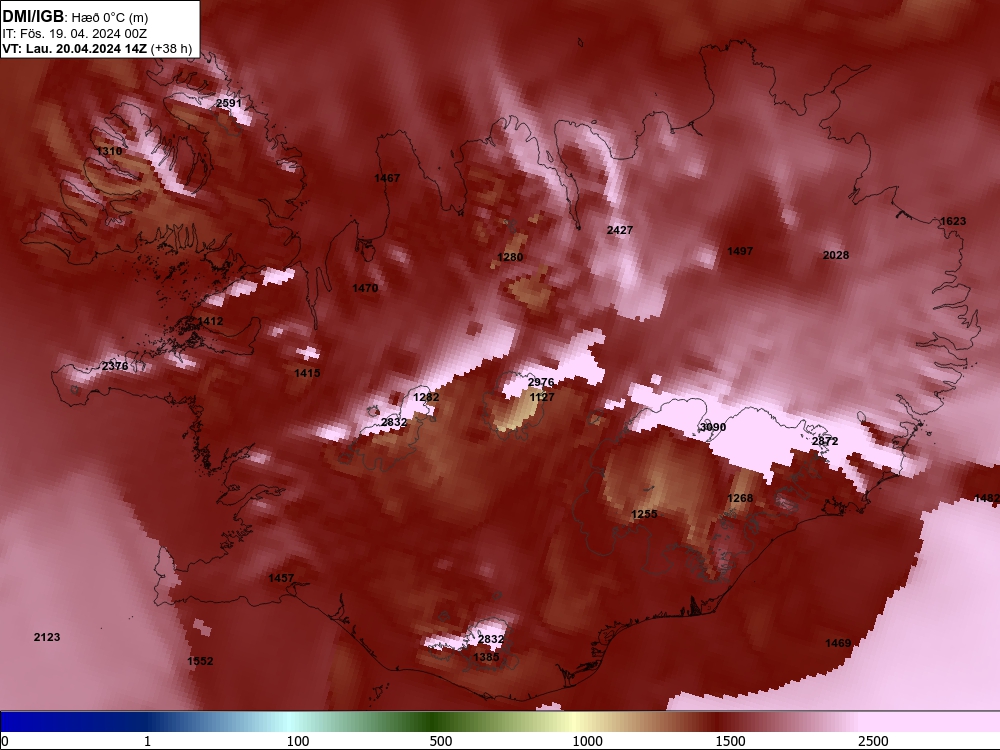Click the height color scale bar
1000x750 pixels.
tap(500, 722)
